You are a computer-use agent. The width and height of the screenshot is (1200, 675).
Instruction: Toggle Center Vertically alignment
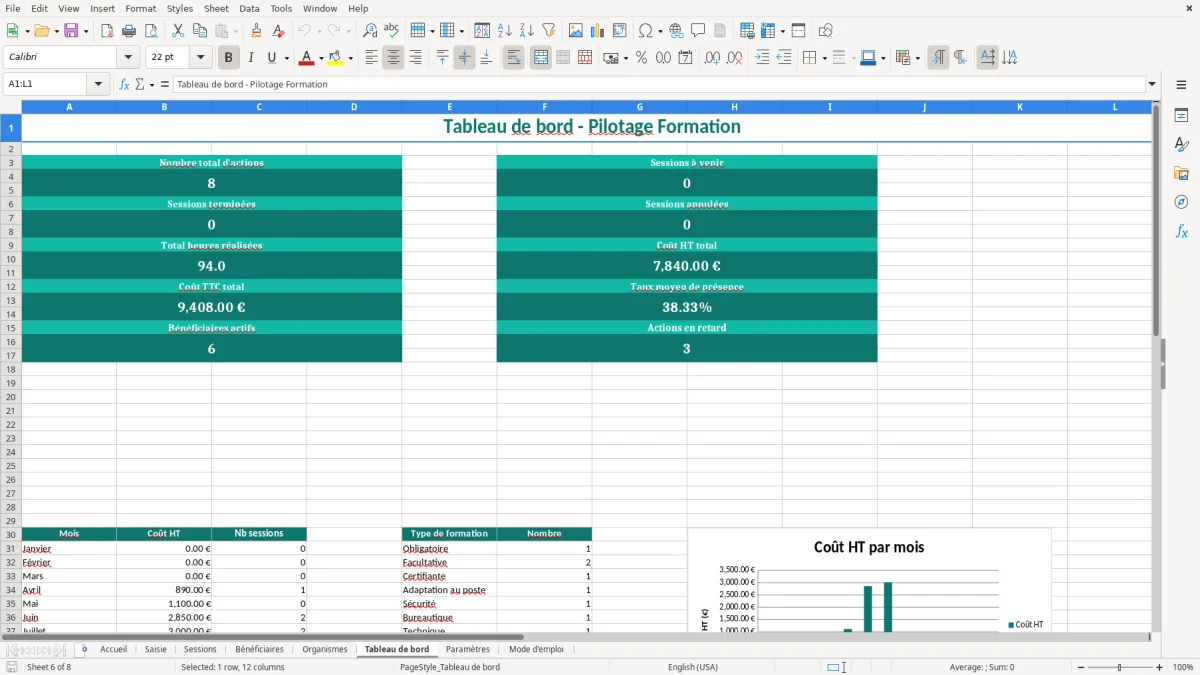coord(464,58)
